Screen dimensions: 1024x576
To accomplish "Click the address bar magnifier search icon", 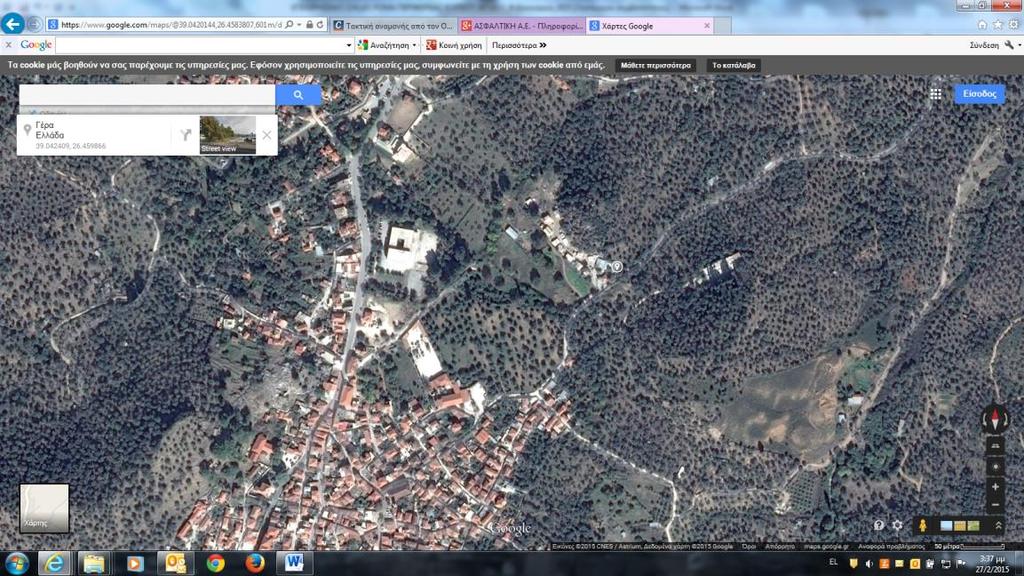I will point(289,25).
